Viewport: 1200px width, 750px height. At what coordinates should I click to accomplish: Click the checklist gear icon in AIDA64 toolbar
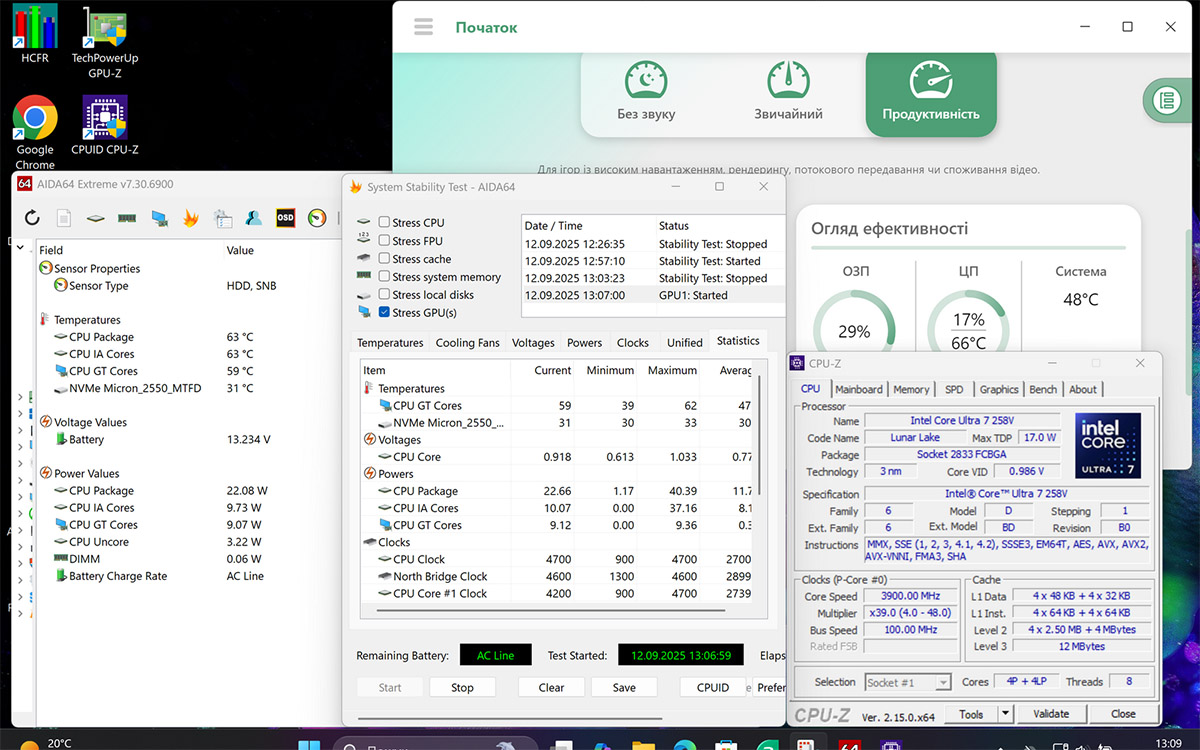pyautogui.click(x=222, y=217)
